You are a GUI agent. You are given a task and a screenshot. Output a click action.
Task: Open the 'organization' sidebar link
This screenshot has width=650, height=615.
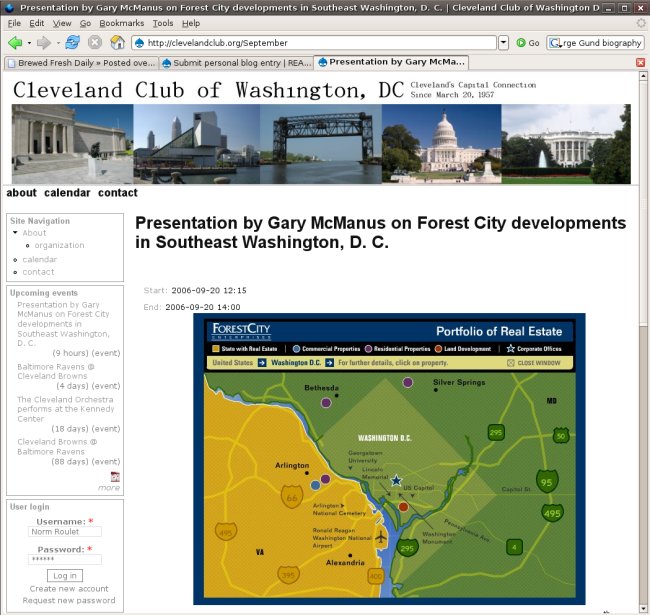59,245
